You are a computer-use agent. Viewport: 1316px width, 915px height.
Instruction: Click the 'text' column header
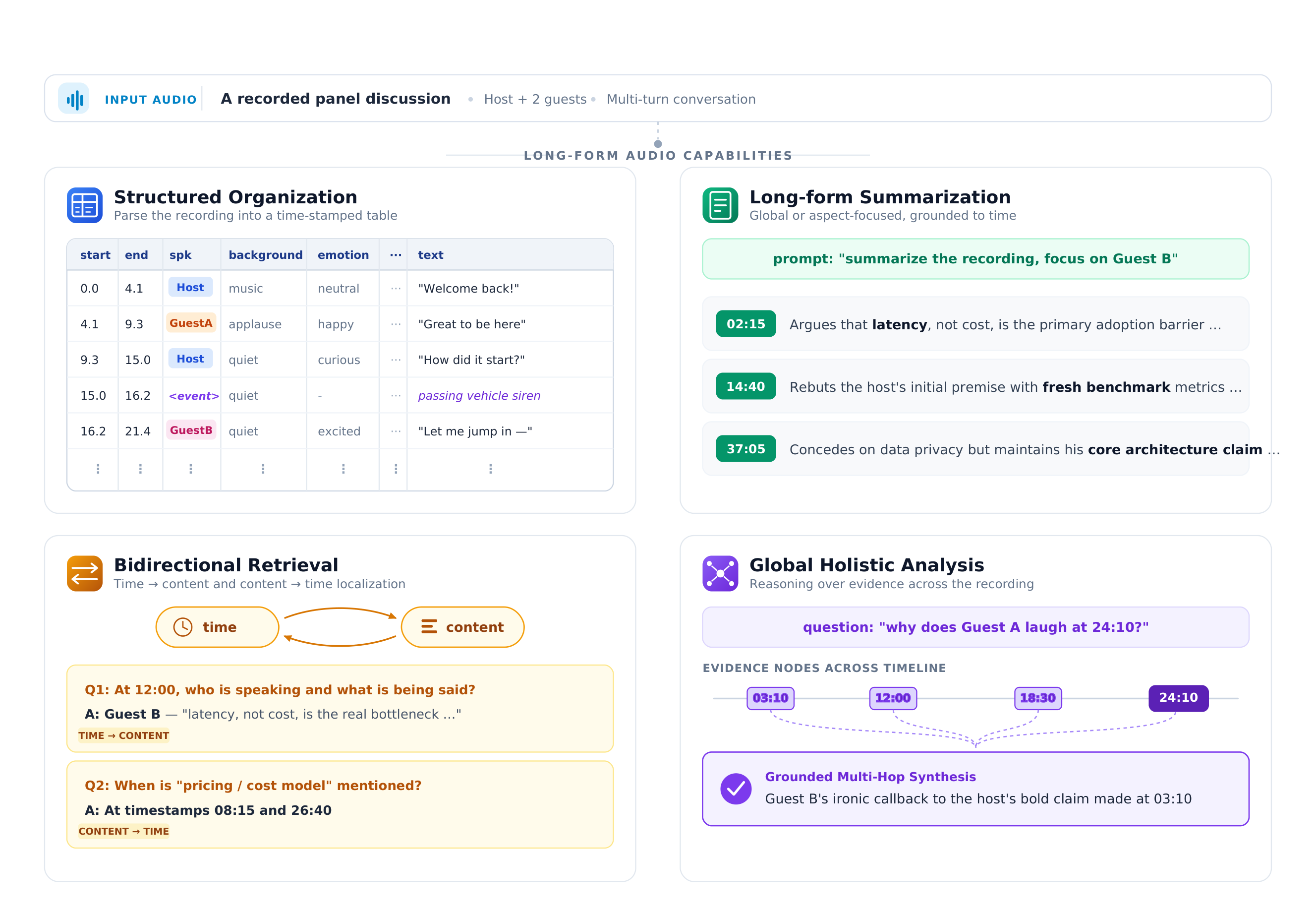pos(431,255)
